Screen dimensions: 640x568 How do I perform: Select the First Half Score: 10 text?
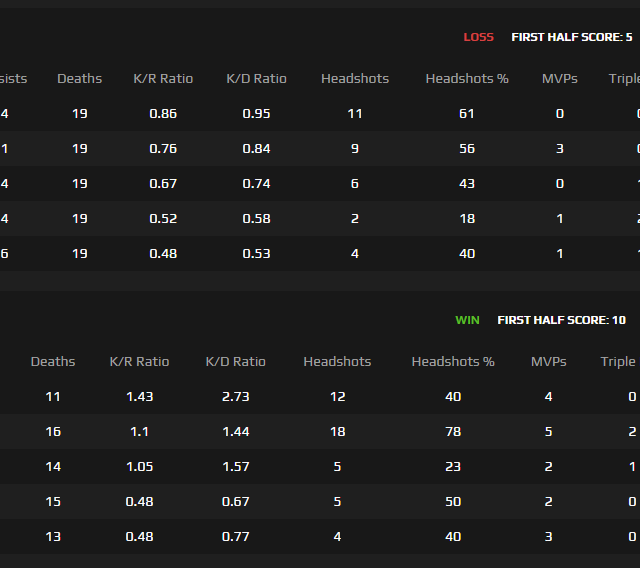tap(561, 320)
